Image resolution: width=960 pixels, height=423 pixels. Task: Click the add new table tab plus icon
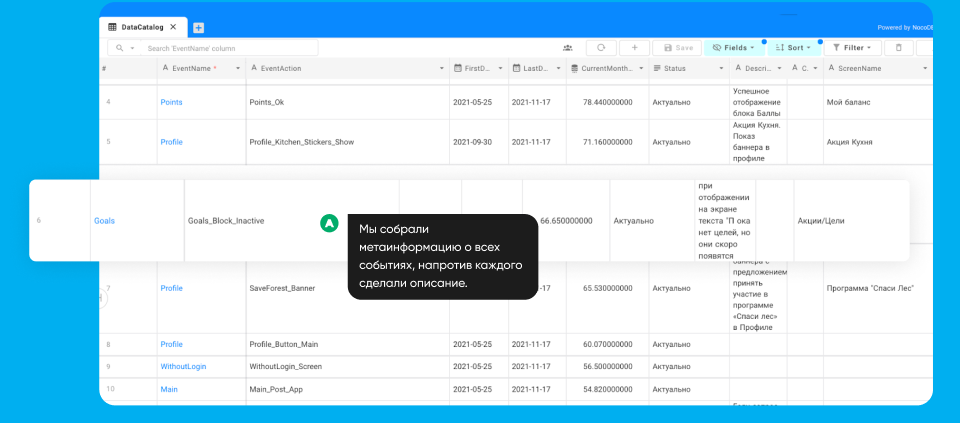tap(198, 28)
